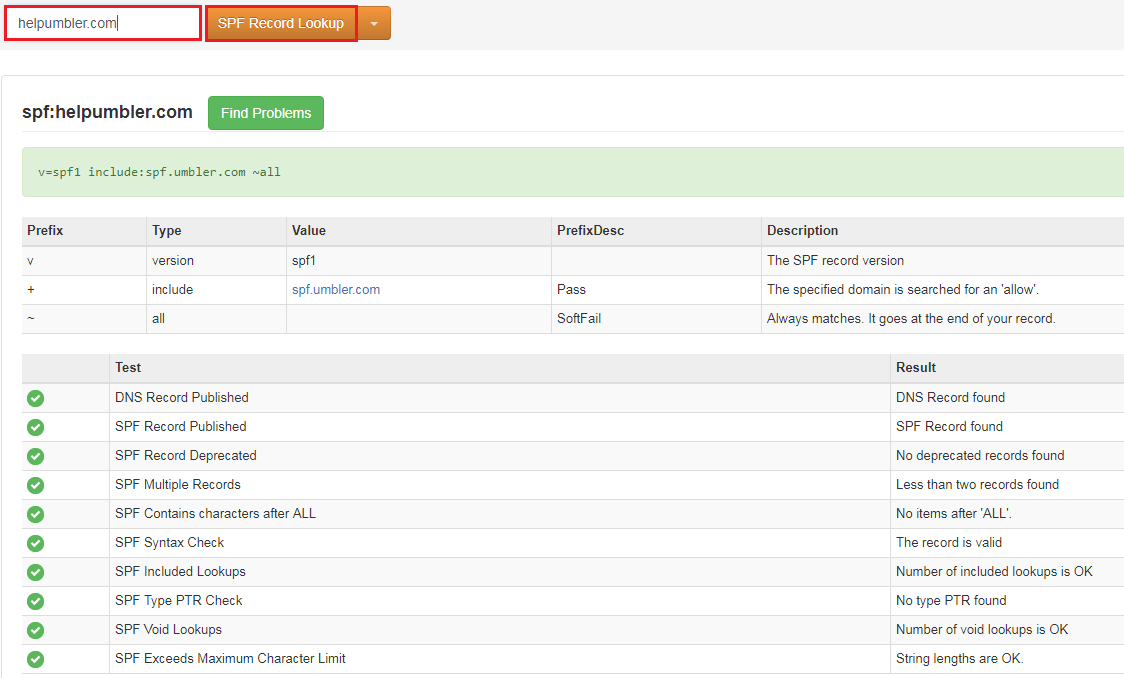Click the Prefix column header
The width and height of the screenshot is (1124, 678).
point(45,231)
